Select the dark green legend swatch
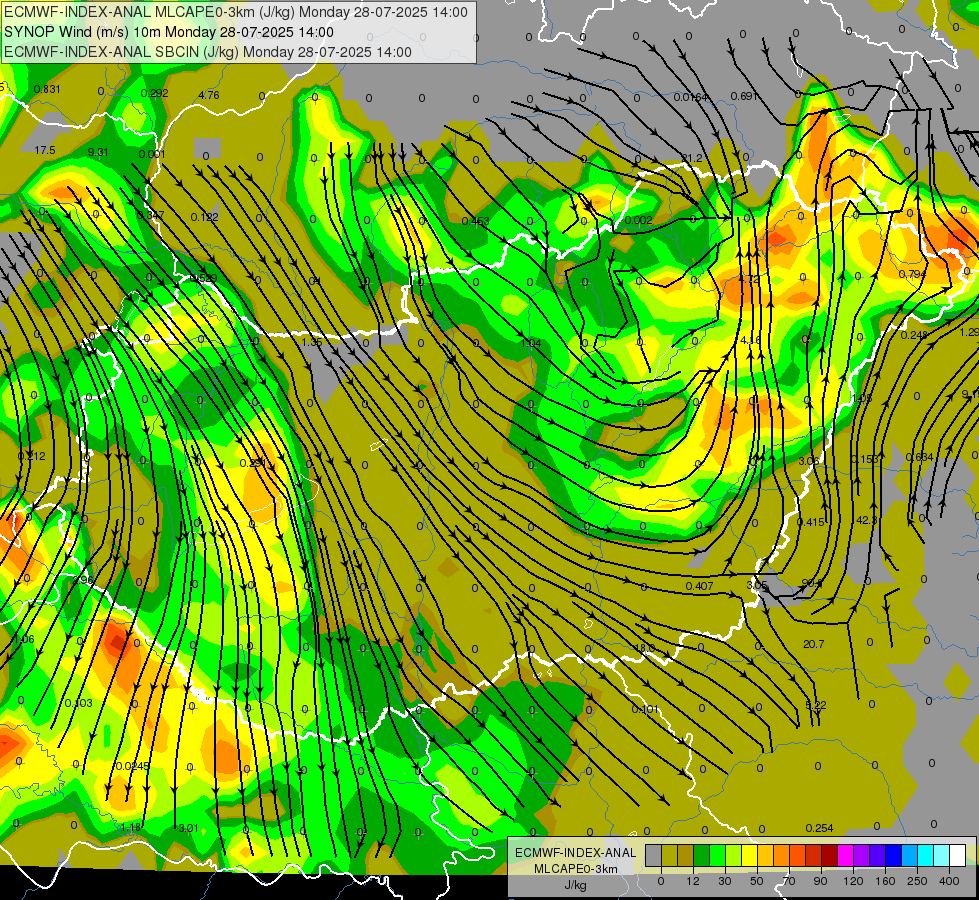Viewport: 979px width, 900px height. pos(702,855)
